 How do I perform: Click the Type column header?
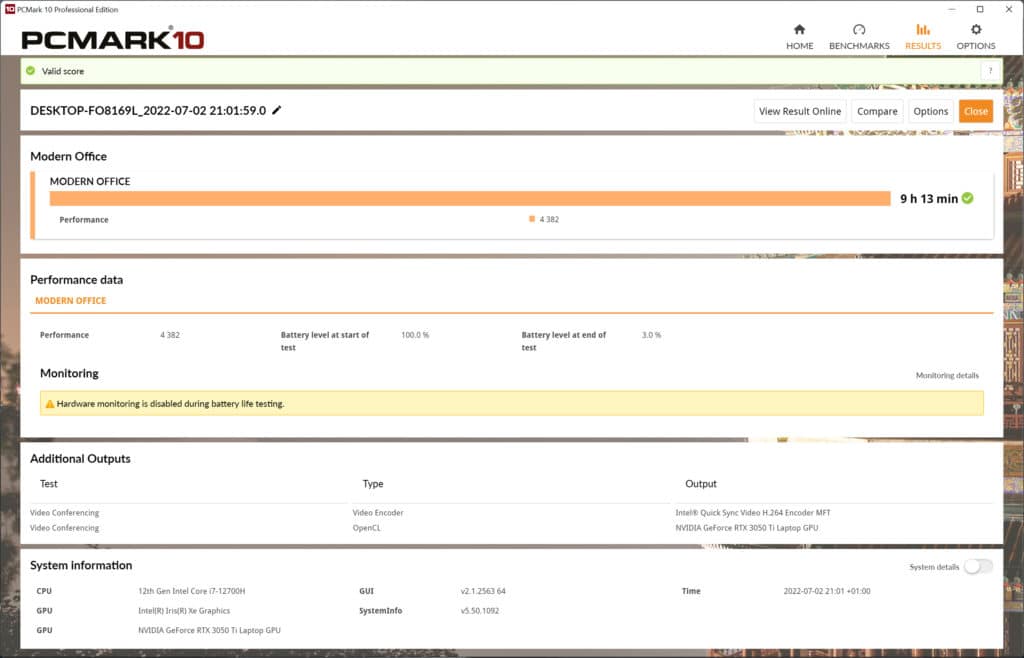pyautogui.click(x=373, y=484)
